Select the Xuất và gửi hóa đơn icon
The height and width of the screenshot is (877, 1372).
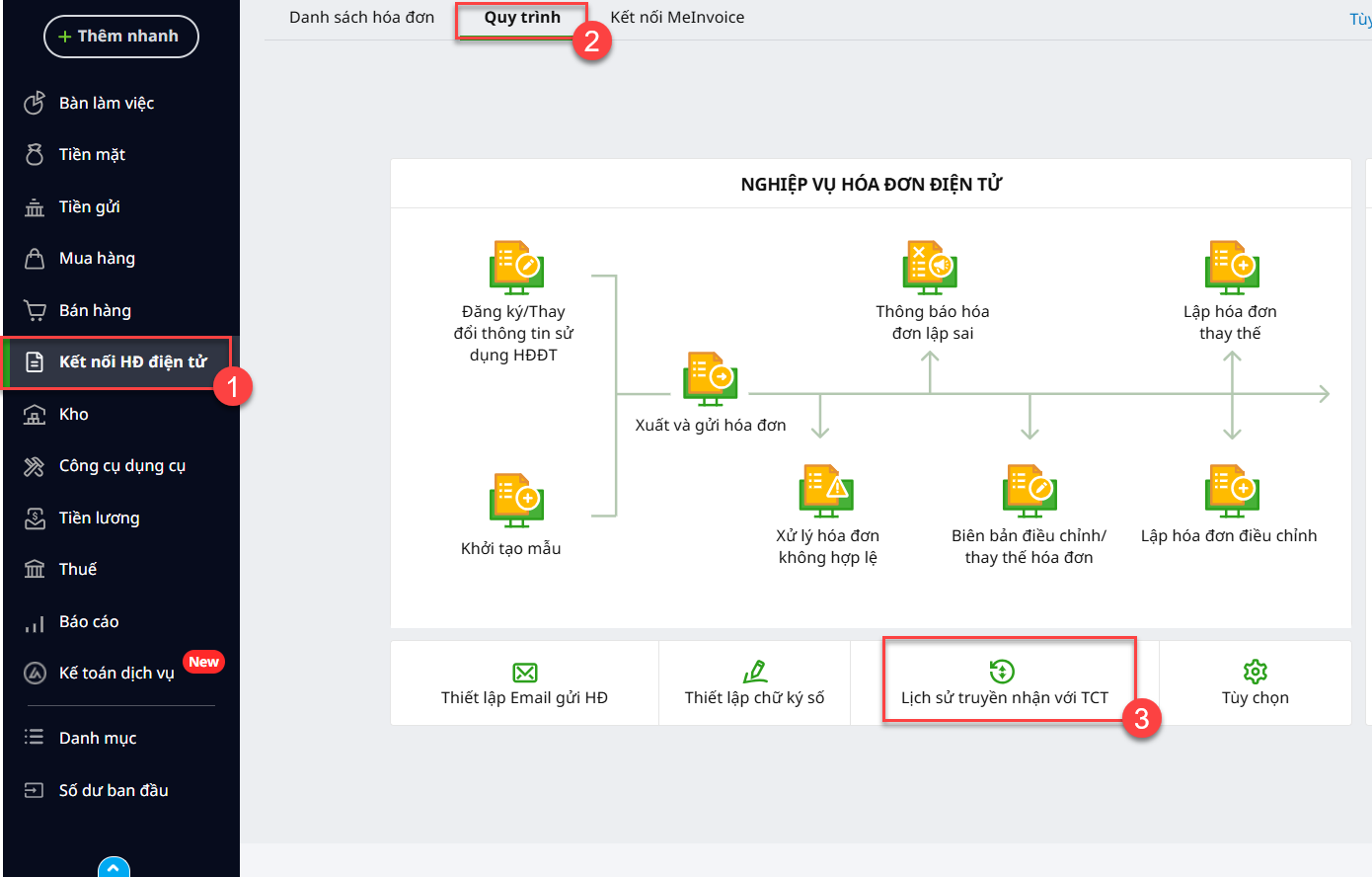[710, 379]
